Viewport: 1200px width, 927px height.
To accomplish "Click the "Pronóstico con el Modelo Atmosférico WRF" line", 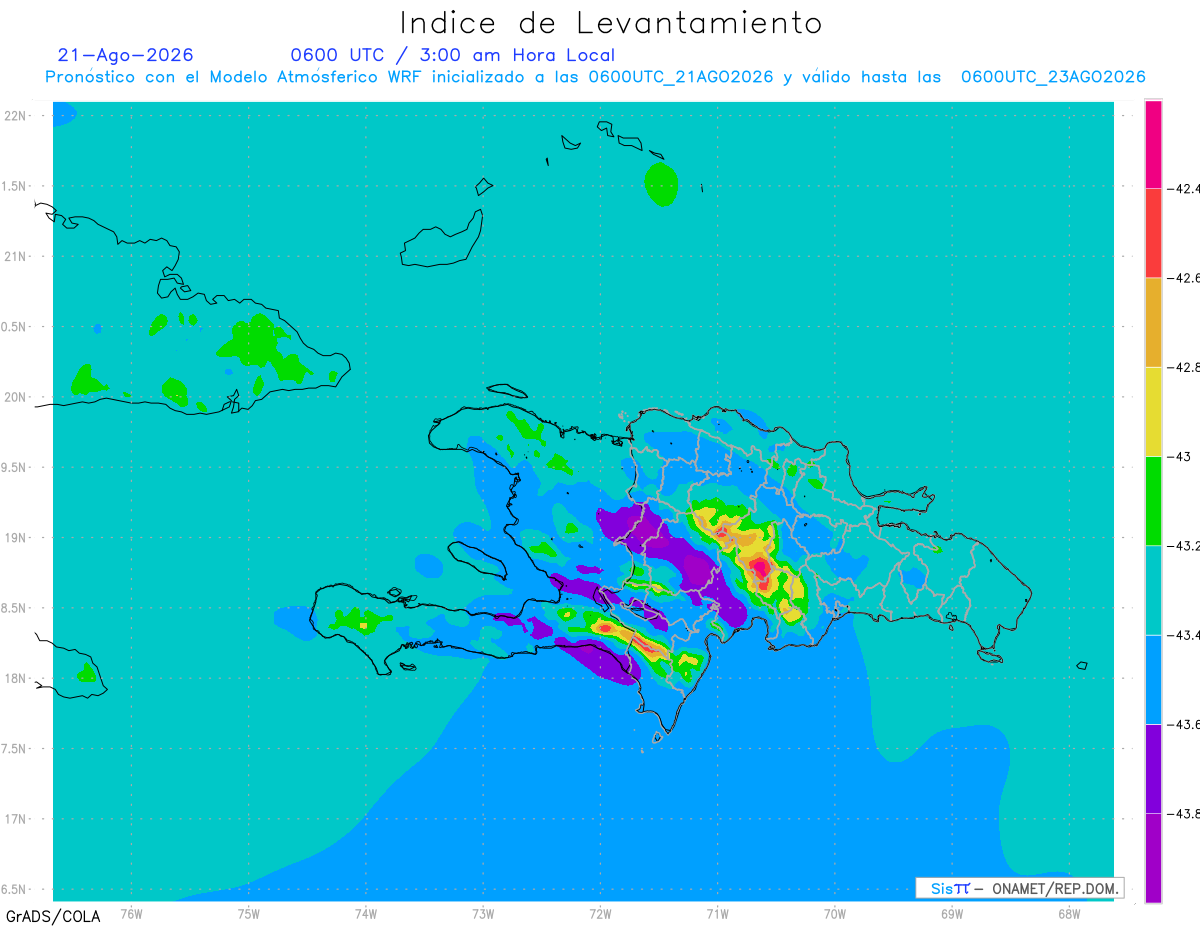I will (x=596, y=77).
